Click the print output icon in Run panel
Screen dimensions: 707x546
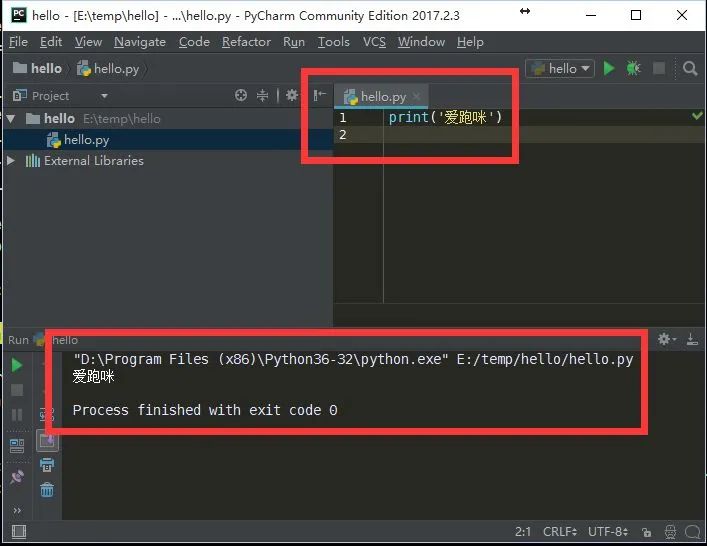[x=47, y=465]
